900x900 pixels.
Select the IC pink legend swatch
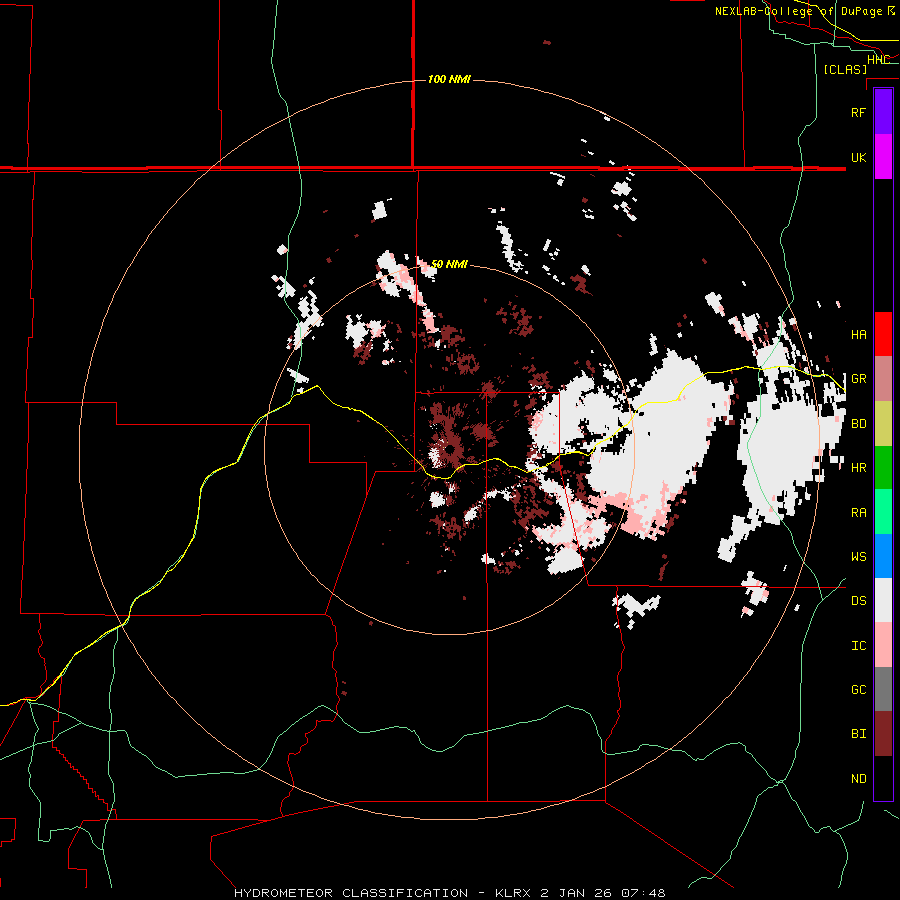coord(883,645)
